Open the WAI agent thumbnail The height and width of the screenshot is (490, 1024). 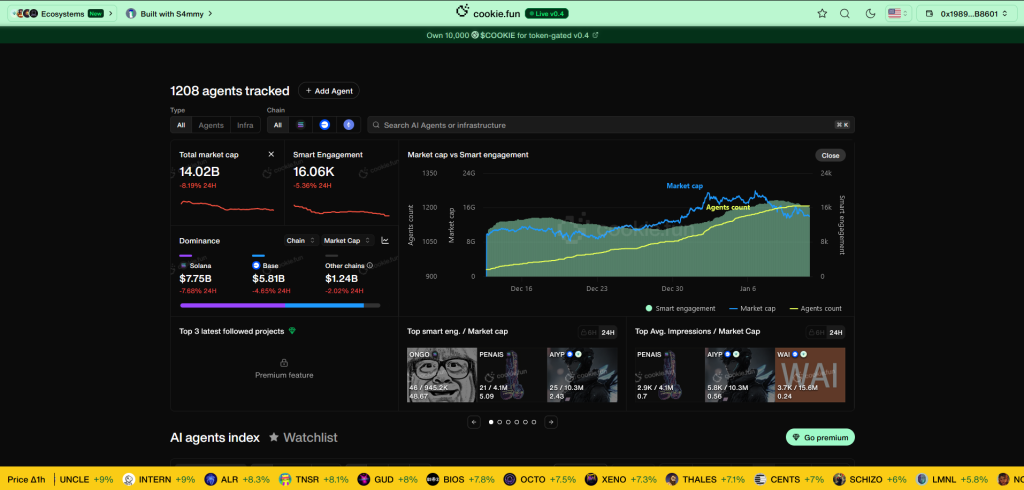click(x=810, y=375)
